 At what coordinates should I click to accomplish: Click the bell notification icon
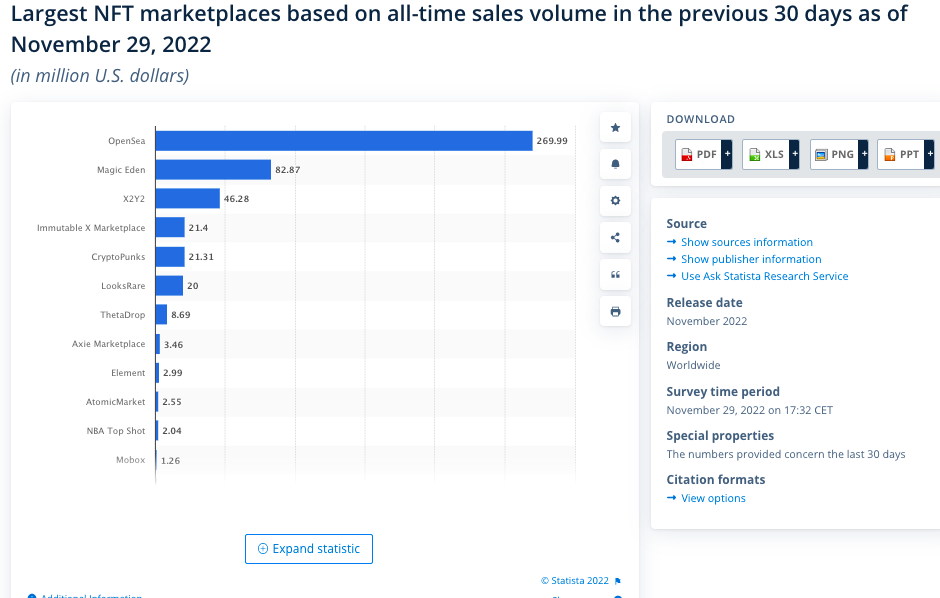[615, 164]
